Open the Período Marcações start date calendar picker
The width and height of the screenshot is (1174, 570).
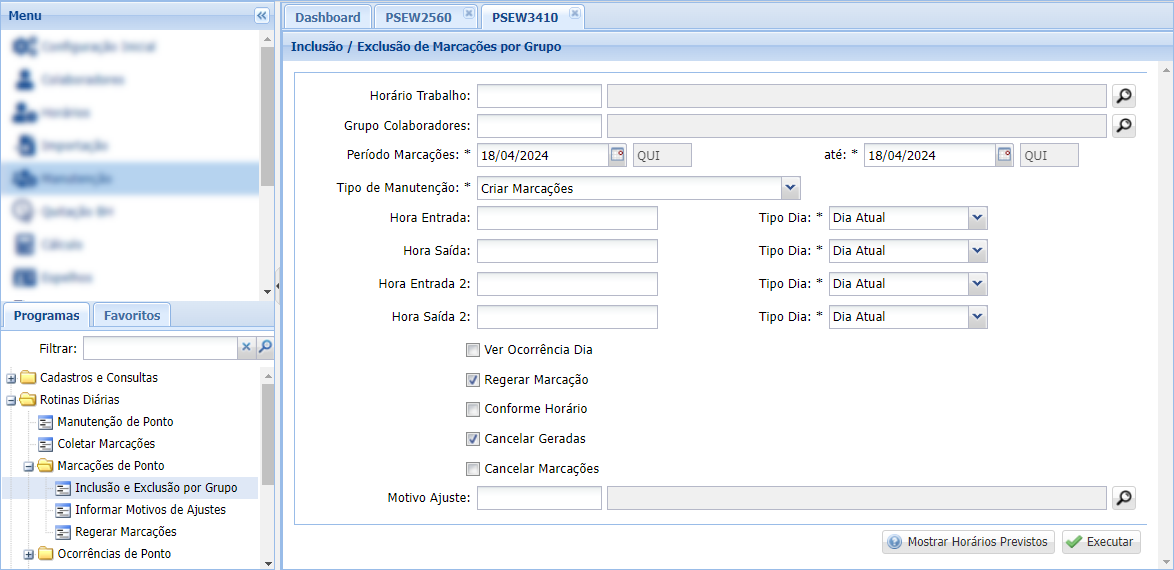pyautogui.click(x=617, y=155)
